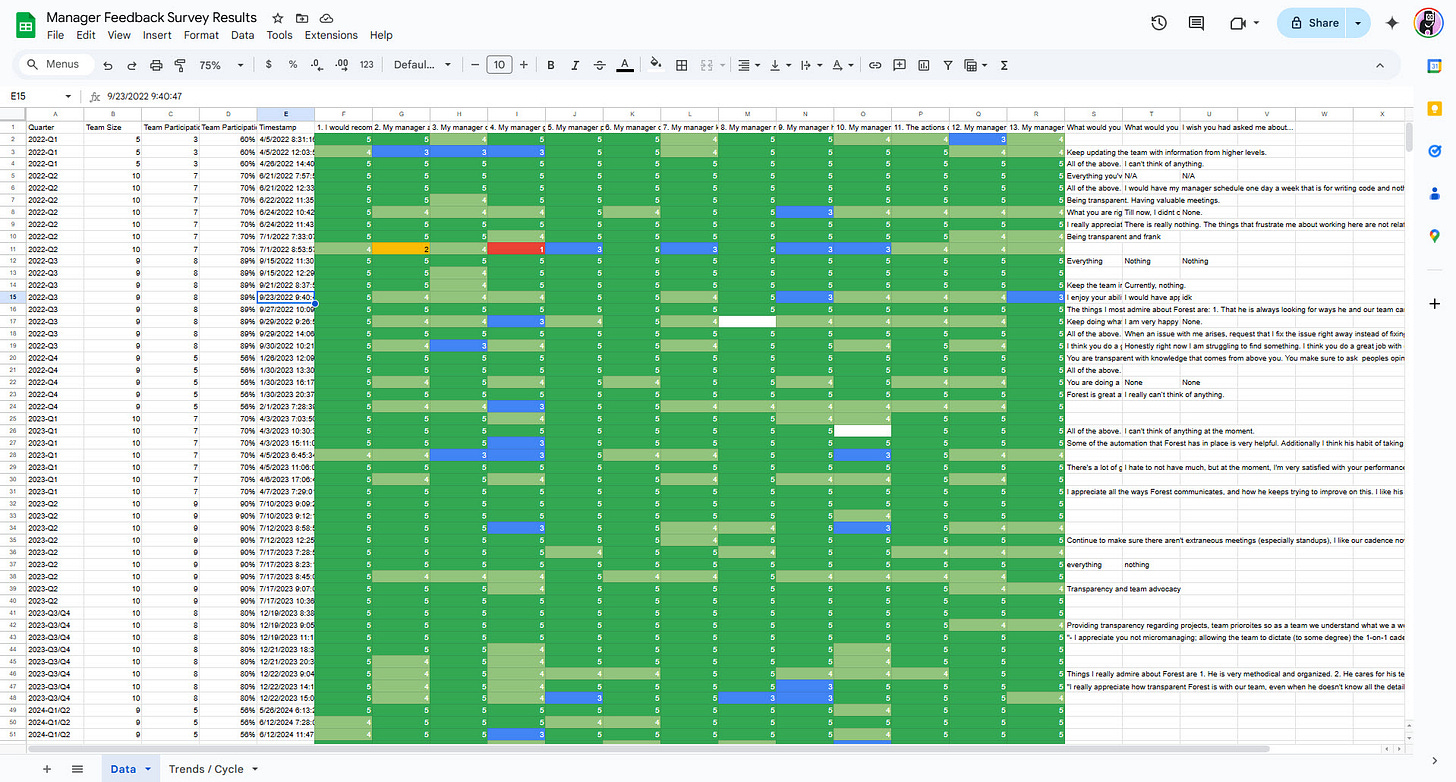Increase decimal places
Screen dimensions: 1456x782
tap(342, 65)
